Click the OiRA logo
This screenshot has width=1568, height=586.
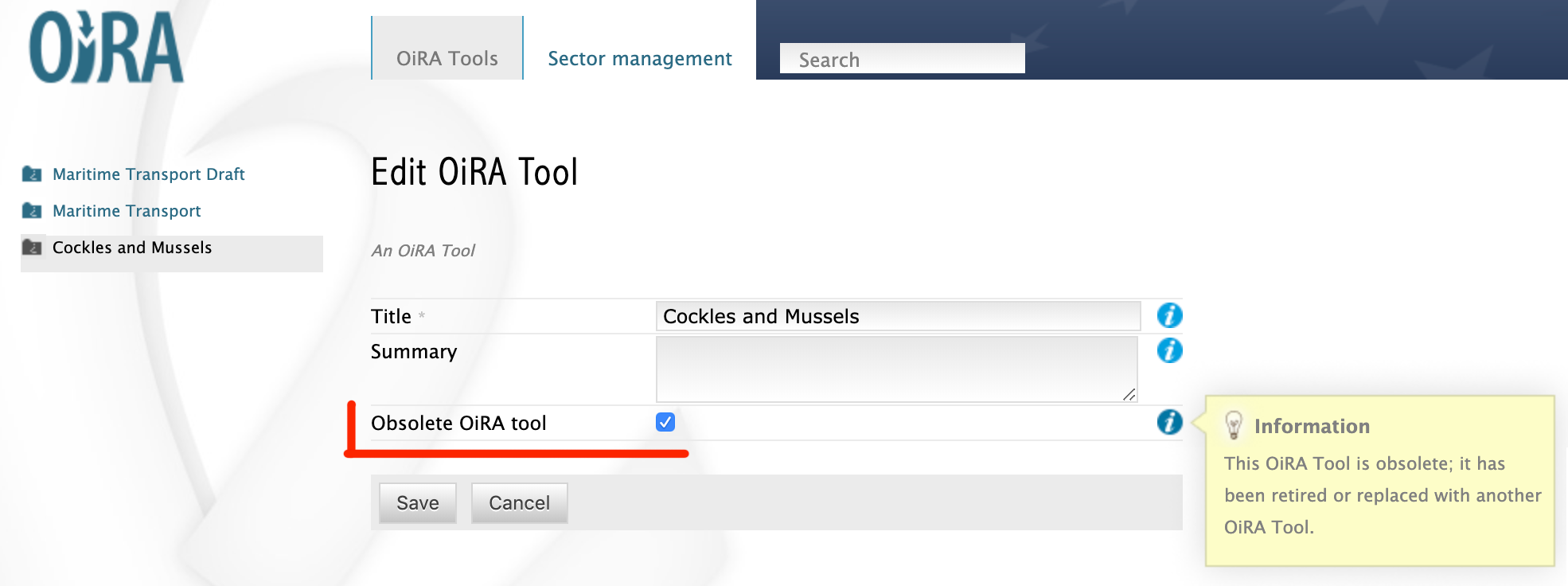[106, 48]
